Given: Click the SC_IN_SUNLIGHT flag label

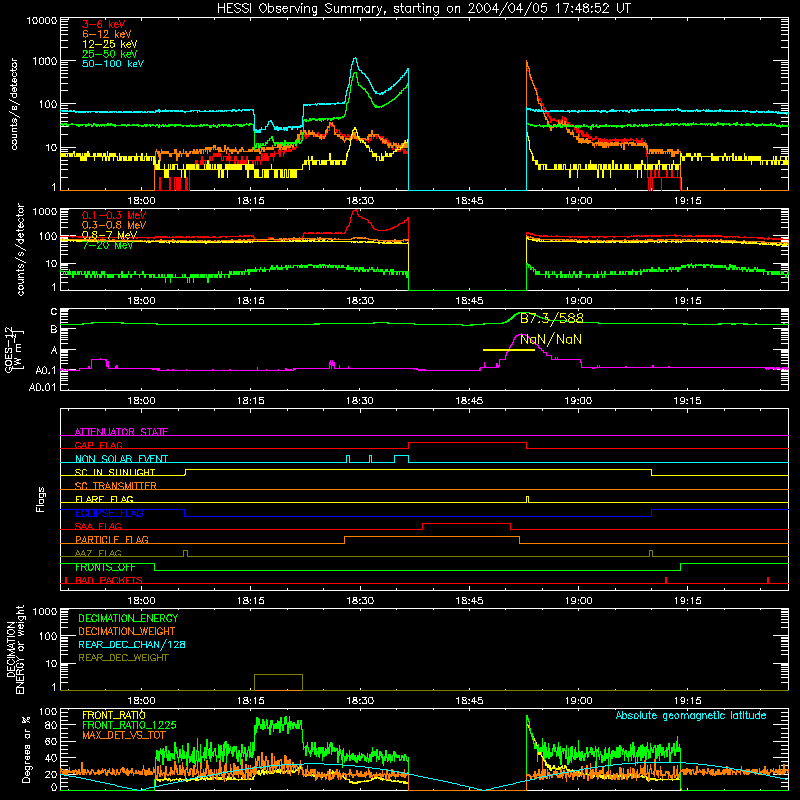Looking at the screenshot, I should (x=115, y=472).
